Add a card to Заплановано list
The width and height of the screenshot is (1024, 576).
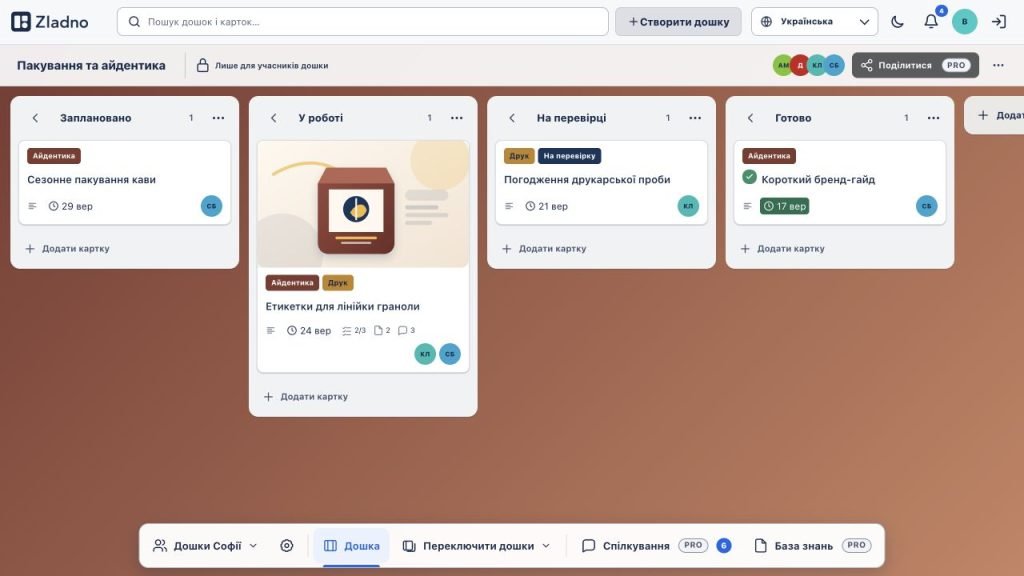[x=67, y=249]
